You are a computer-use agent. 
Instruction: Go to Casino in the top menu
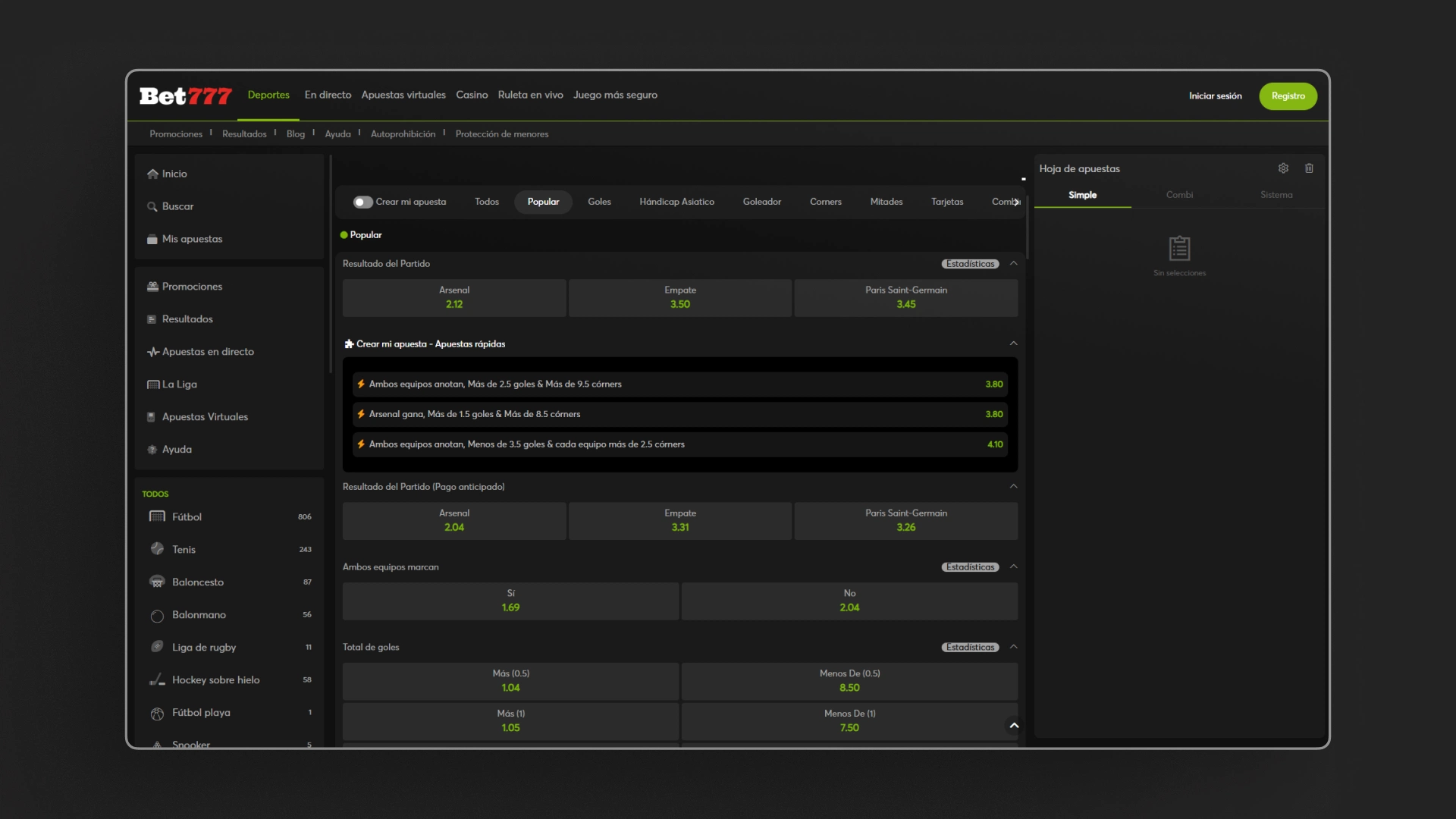(472, 95)
